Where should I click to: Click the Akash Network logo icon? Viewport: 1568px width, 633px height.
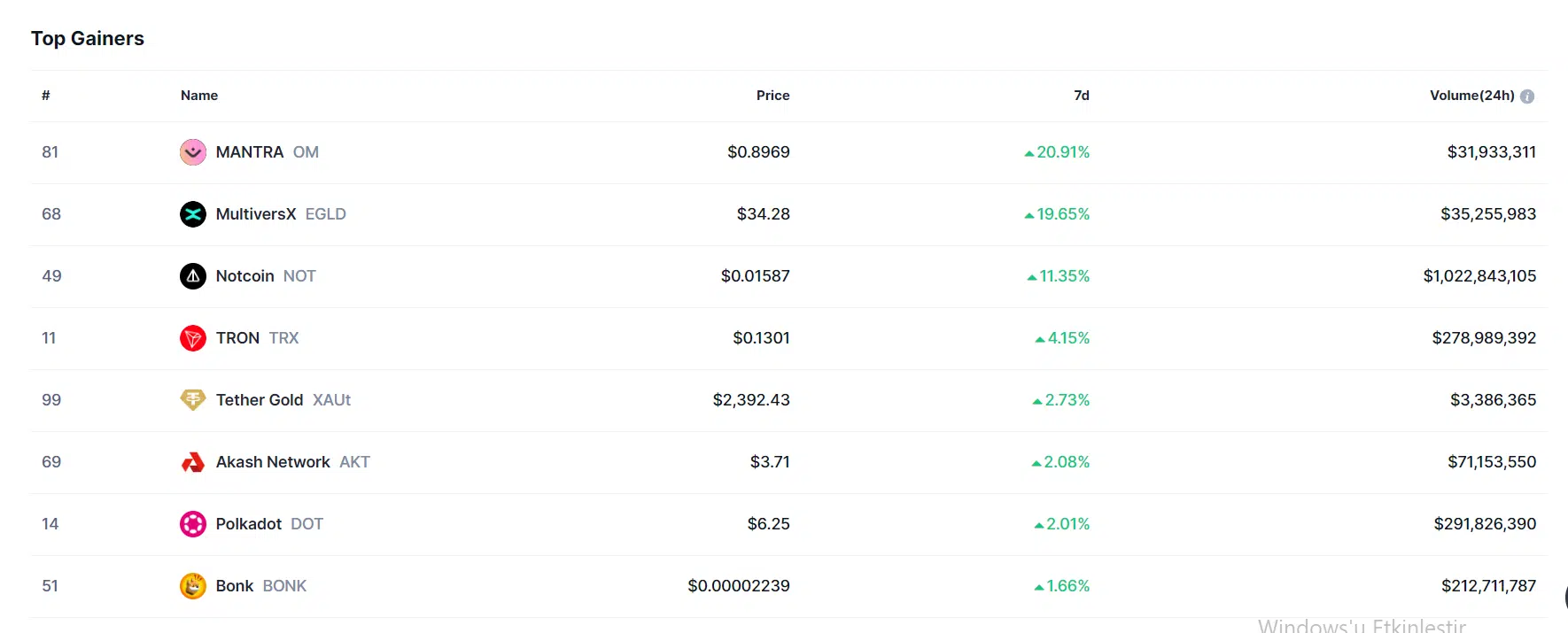(x=193, y=462)
